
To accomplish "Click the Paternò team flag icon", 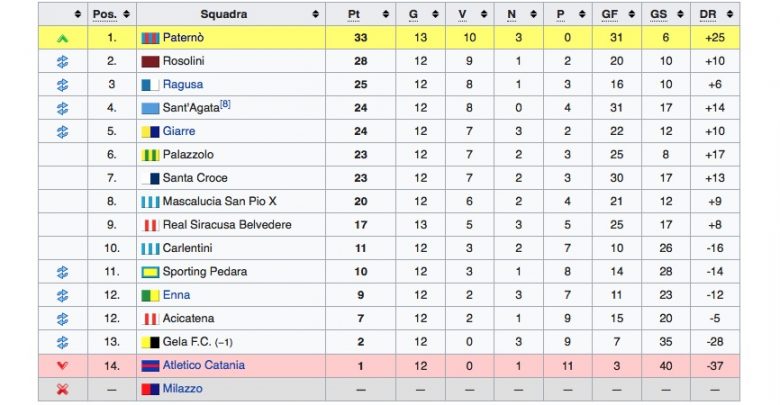I will (150, 38).
